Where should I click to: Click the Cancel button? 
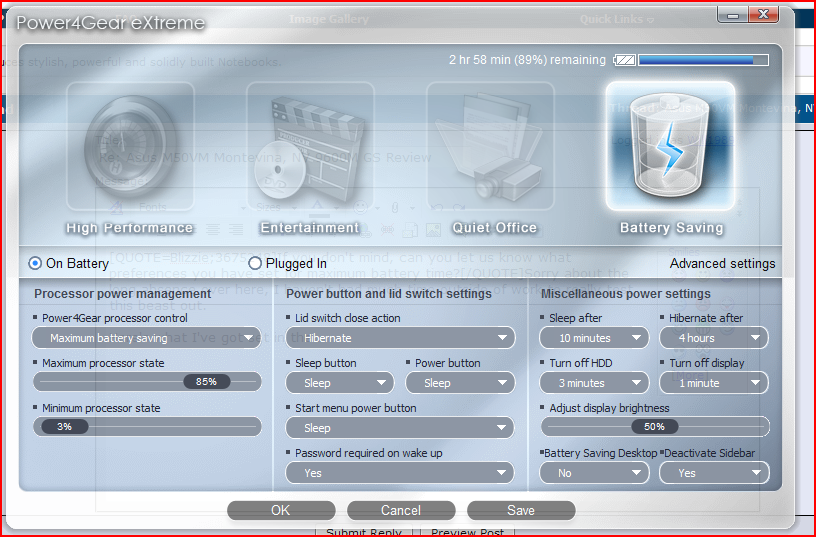[401, 510]
